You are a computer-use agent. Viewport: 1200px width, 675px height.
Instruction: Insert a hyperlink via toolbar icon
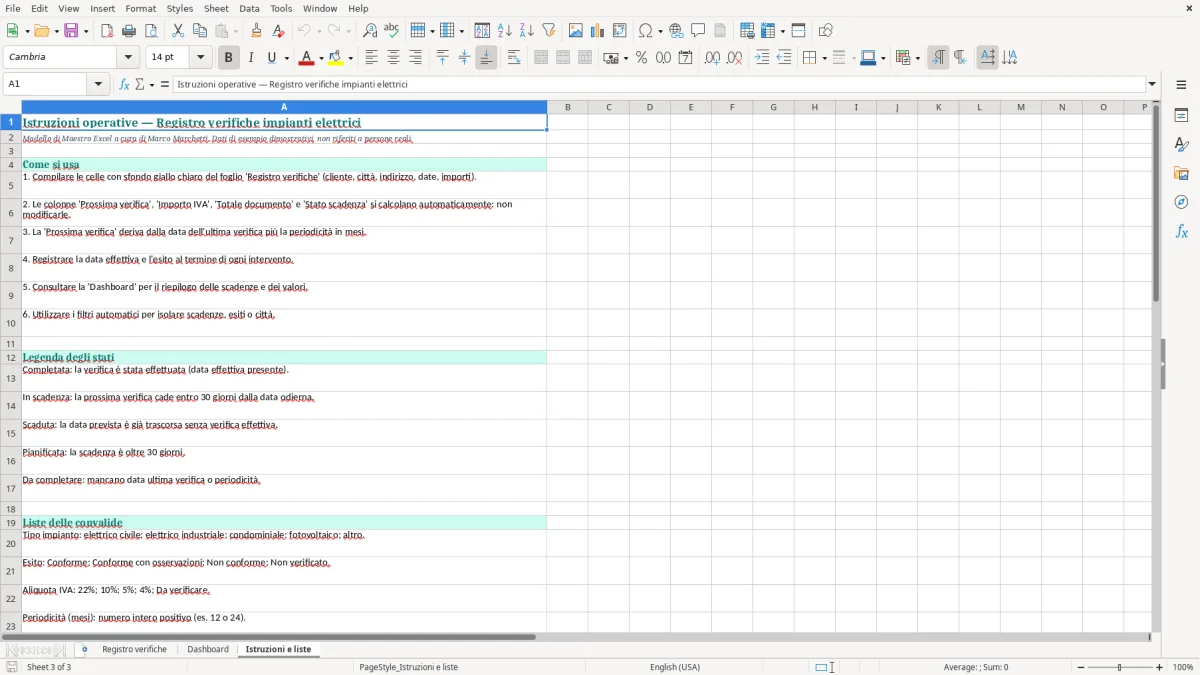point(676,31)
